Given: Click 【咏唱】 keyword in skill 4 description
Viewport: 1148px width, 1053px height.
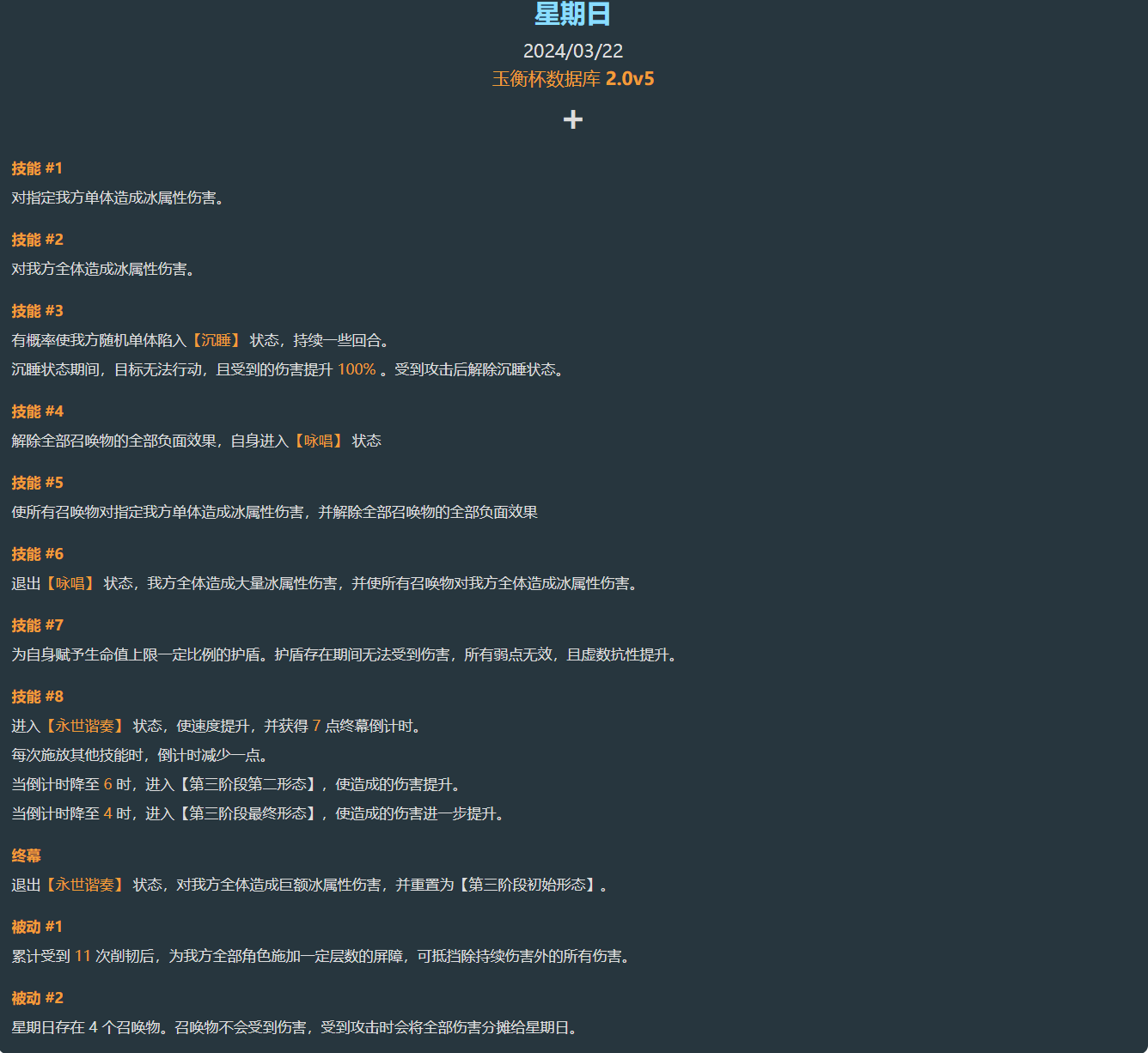Looking at the screenshot, I should pos(319,441).
